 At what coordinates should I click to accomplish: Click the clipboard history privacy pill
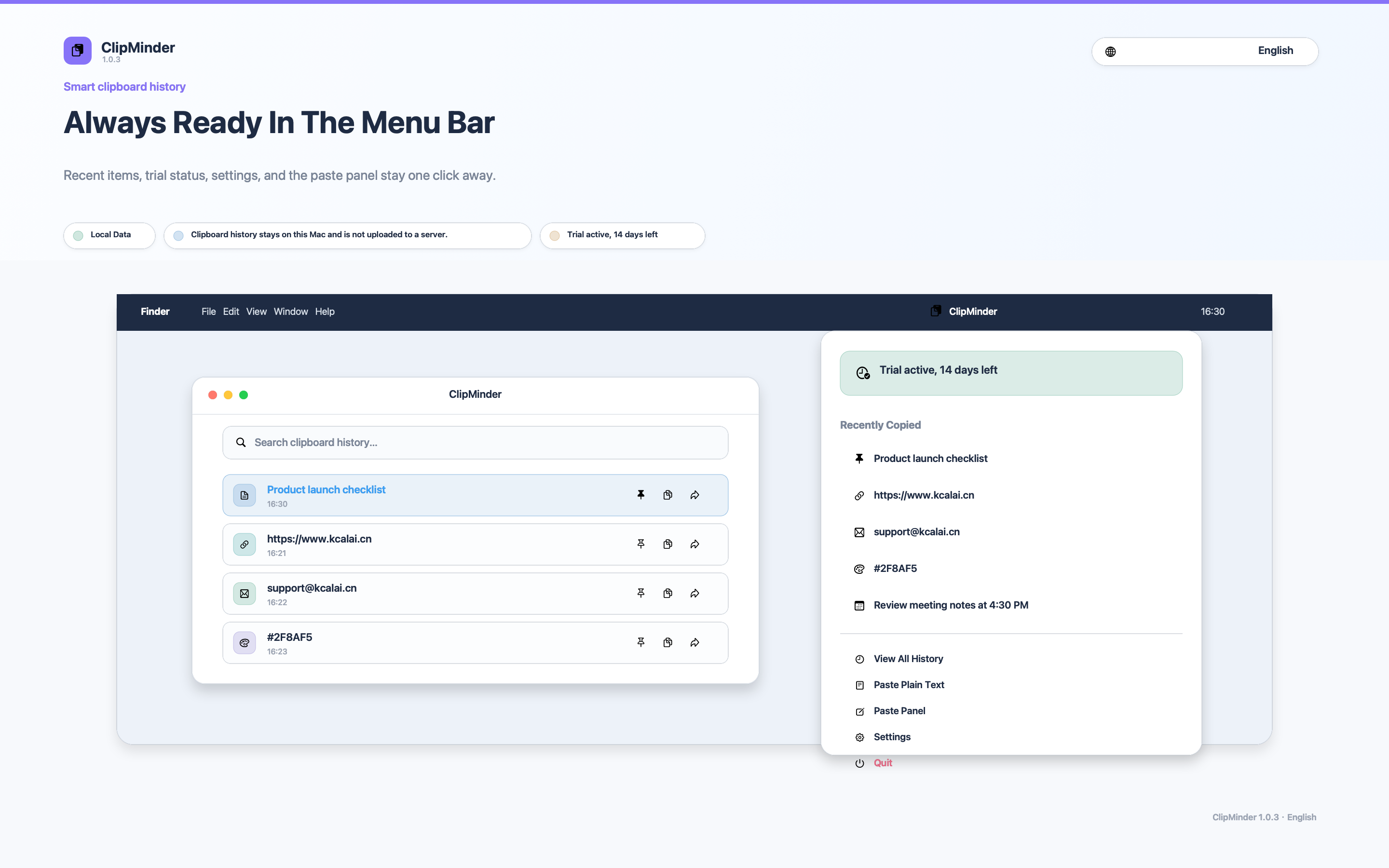pos(347,235)
